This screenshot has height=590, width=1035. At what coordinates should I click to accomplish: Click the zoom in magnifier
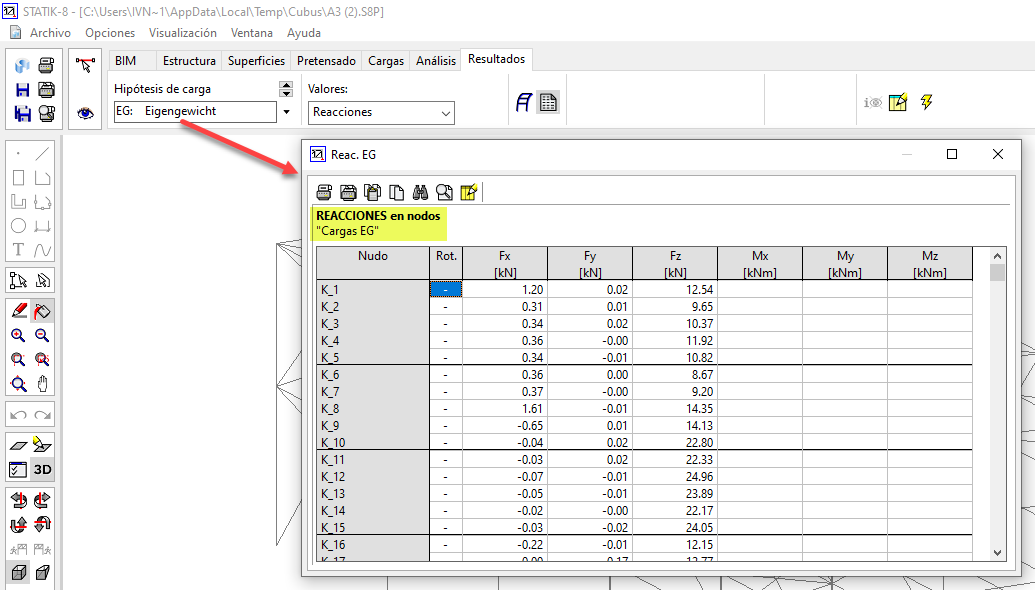point(18,335)
